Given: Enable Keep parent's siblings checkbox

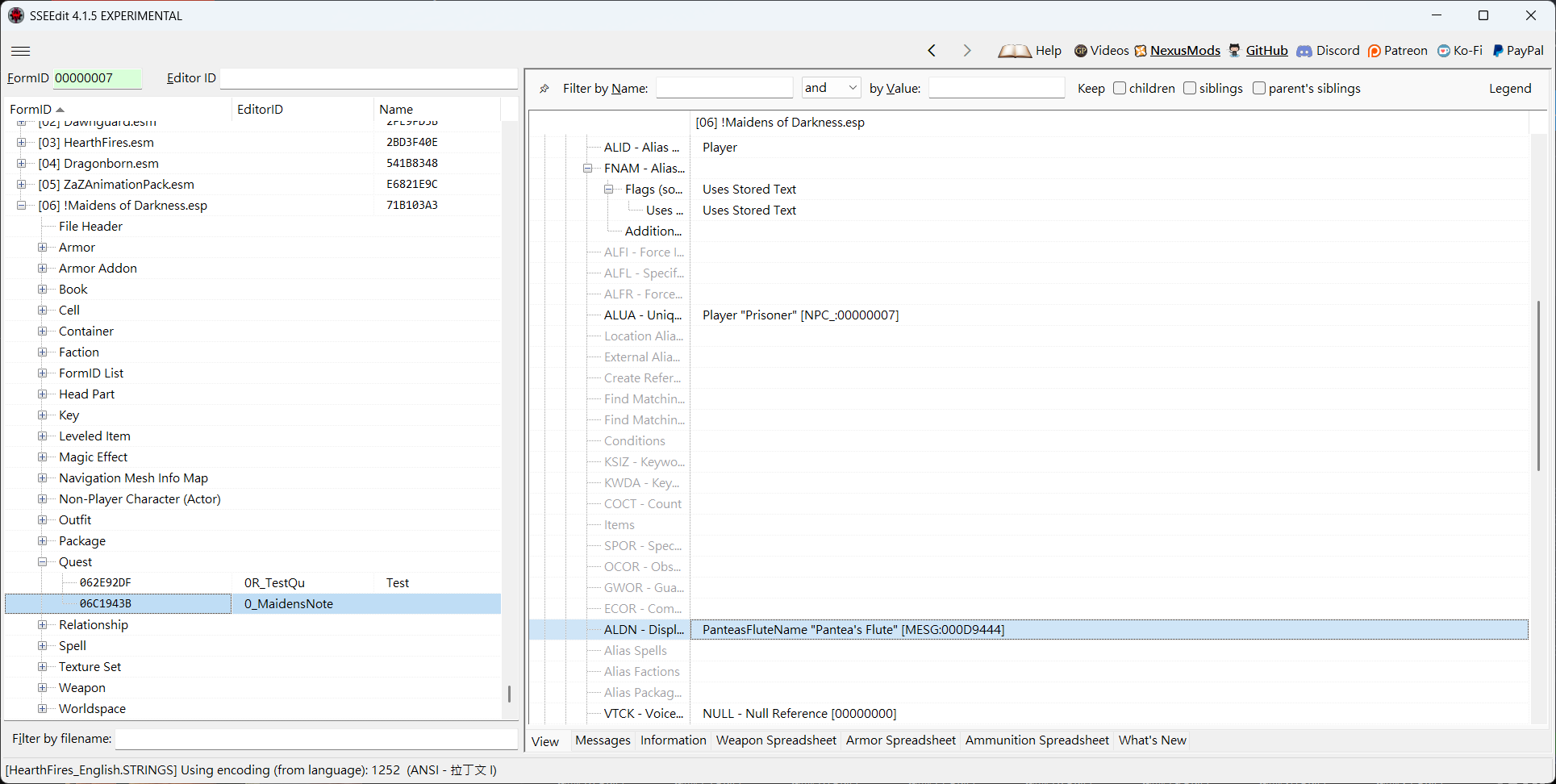Looking at the screenshot, I should pos(1259,88).
